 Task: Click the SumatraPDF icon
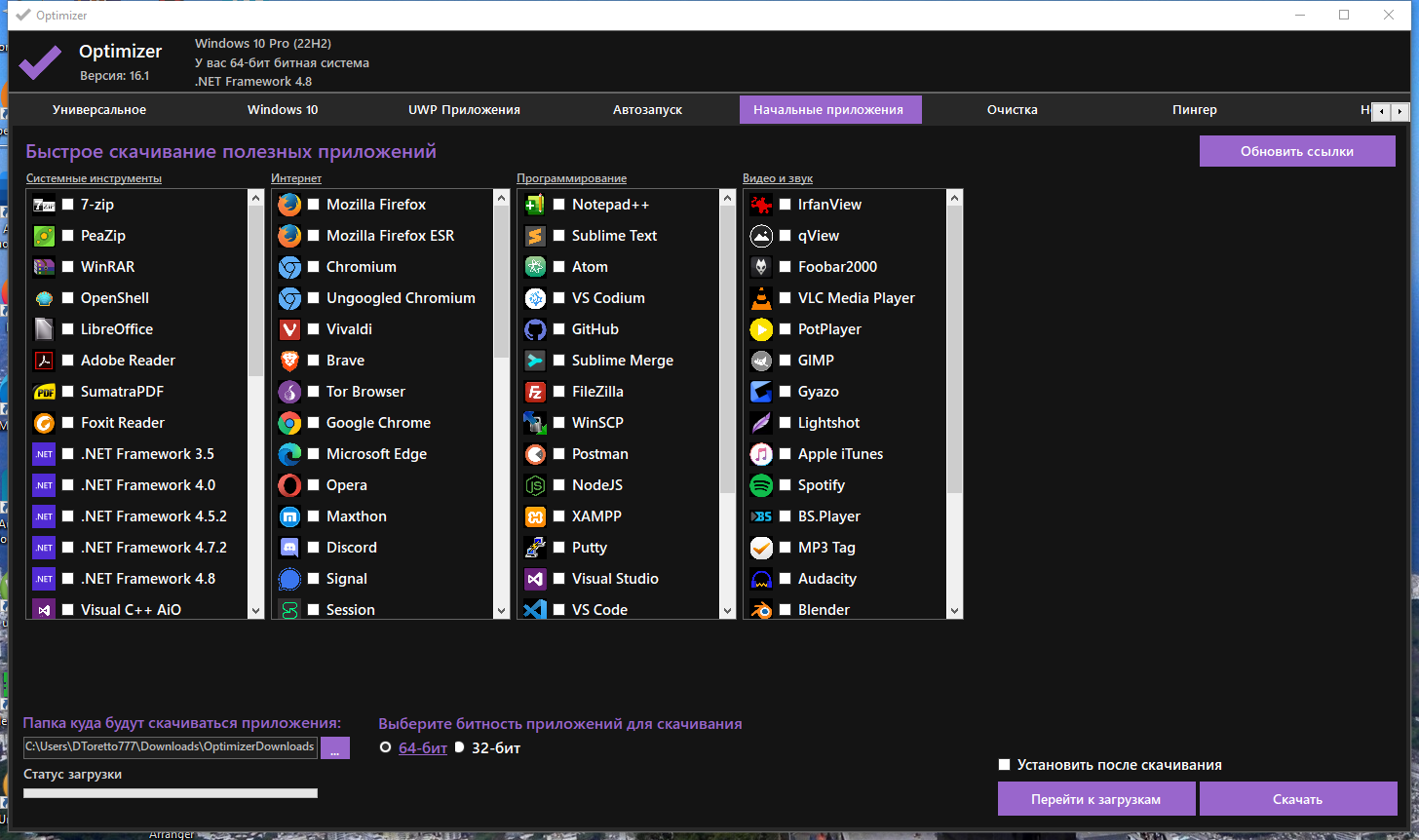click(44, 392)
